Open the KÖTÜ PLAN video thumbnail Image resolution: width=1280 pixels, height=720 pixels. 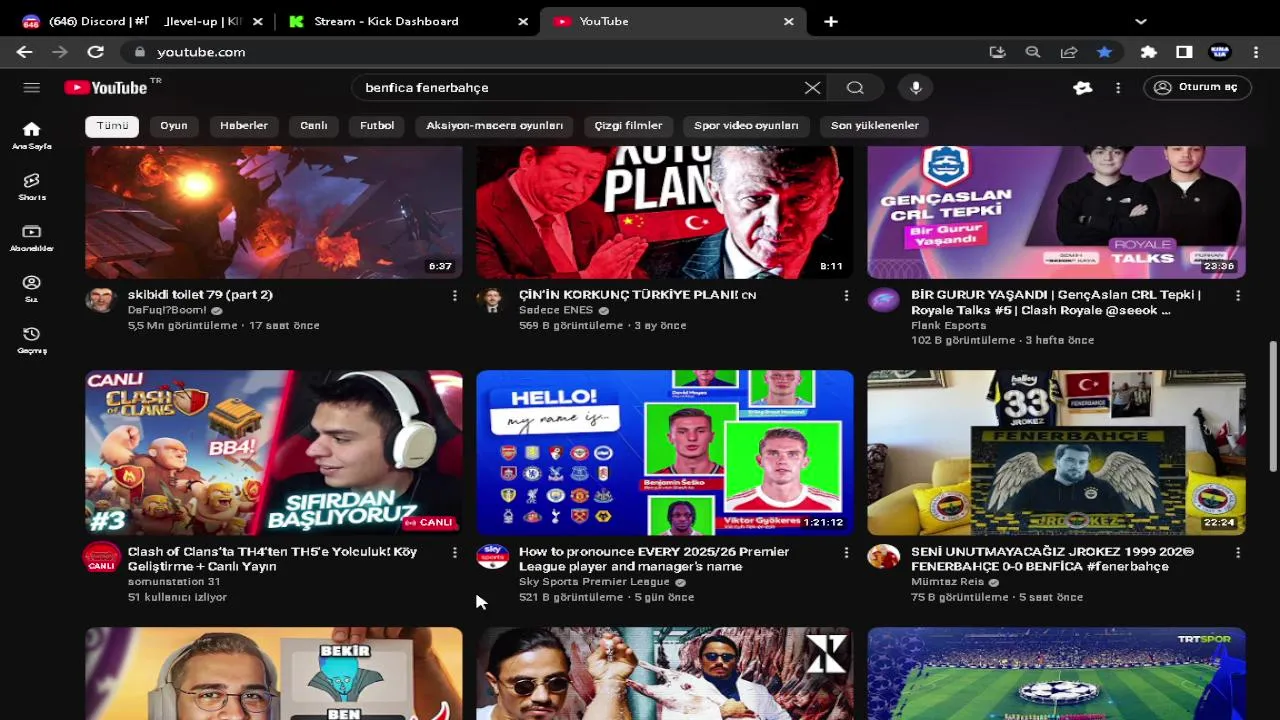coord(665,212)
